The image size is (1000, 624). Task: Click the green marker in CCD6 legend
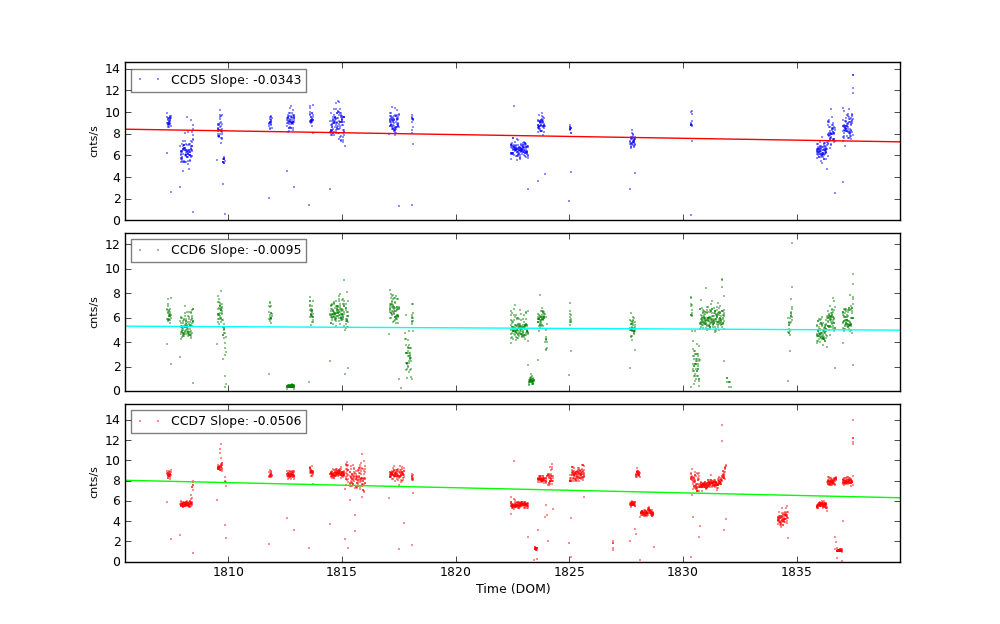coord(140,250)
